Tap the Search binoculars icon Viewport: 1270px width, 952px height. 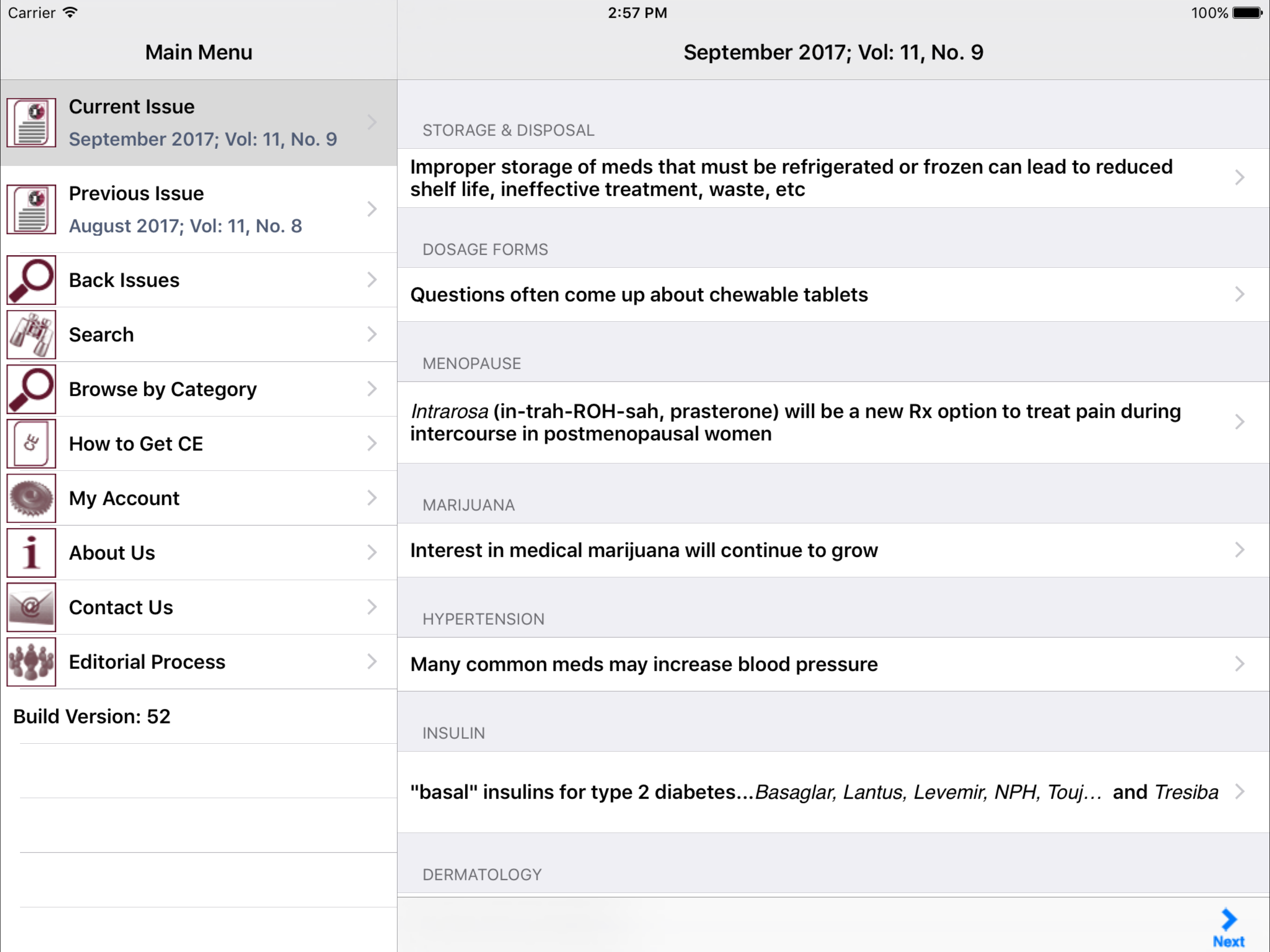point(32,335)
